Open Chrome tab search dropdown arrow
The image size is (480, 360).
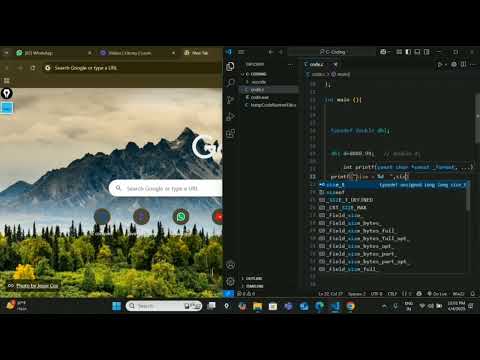[x=6, y=53]
